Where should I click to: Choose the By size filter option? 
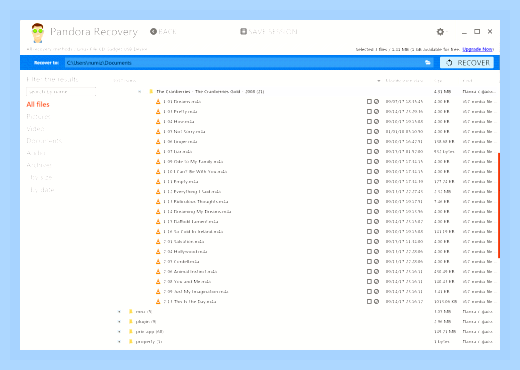(41, 177)
